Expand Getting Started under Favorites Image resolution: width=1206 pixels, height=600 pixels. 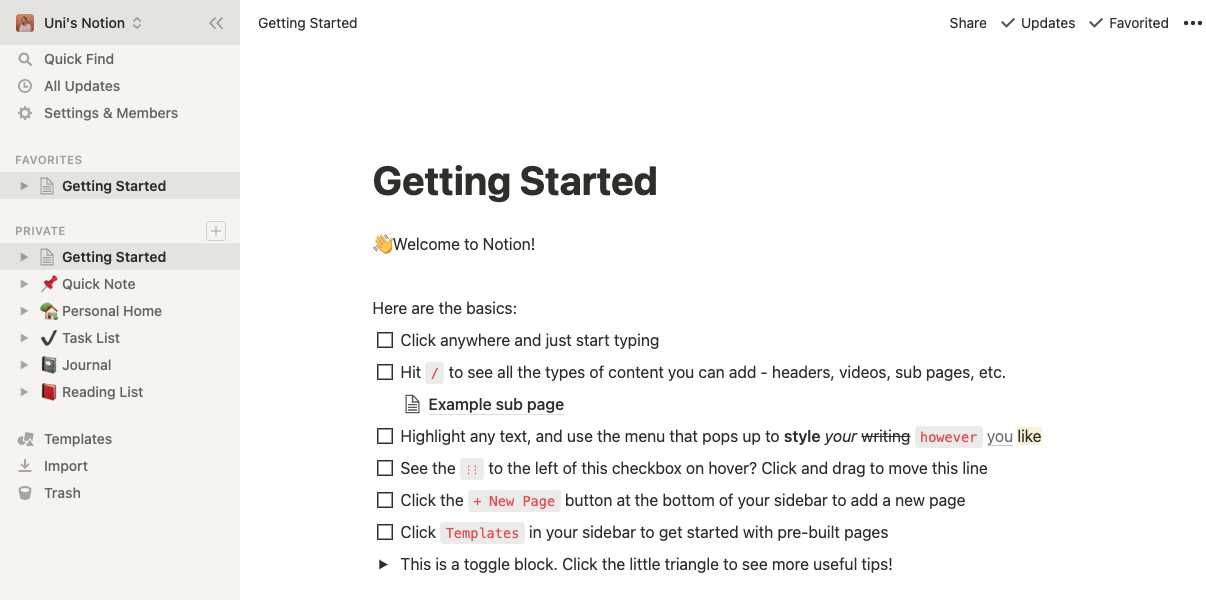pyautogui.click(x=24, y=185)
